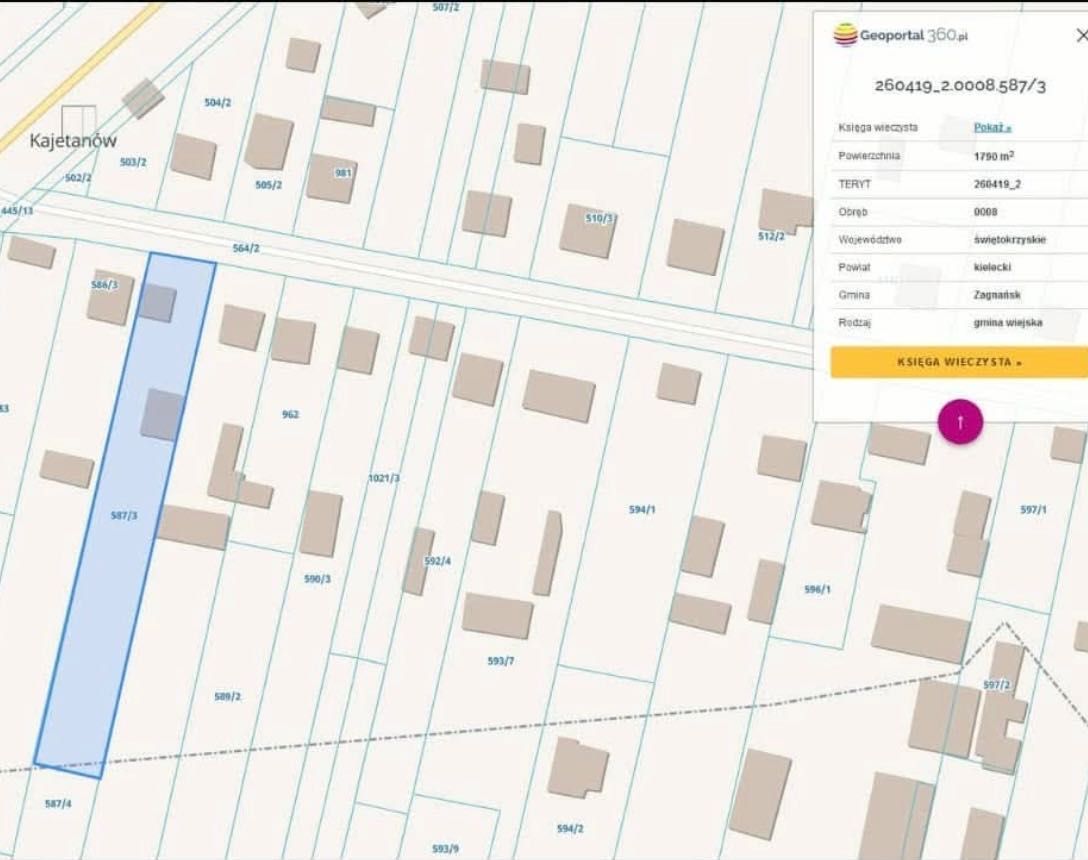Click the Powiat value kielecki
This screenshot has width=1088, height=860.
click(992, 267)
